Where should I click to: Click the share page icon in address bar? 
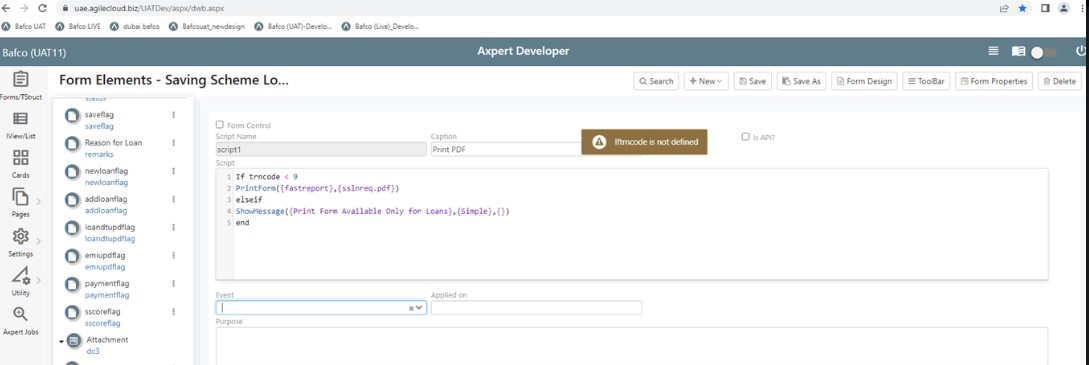click(x=1004, y=8)
